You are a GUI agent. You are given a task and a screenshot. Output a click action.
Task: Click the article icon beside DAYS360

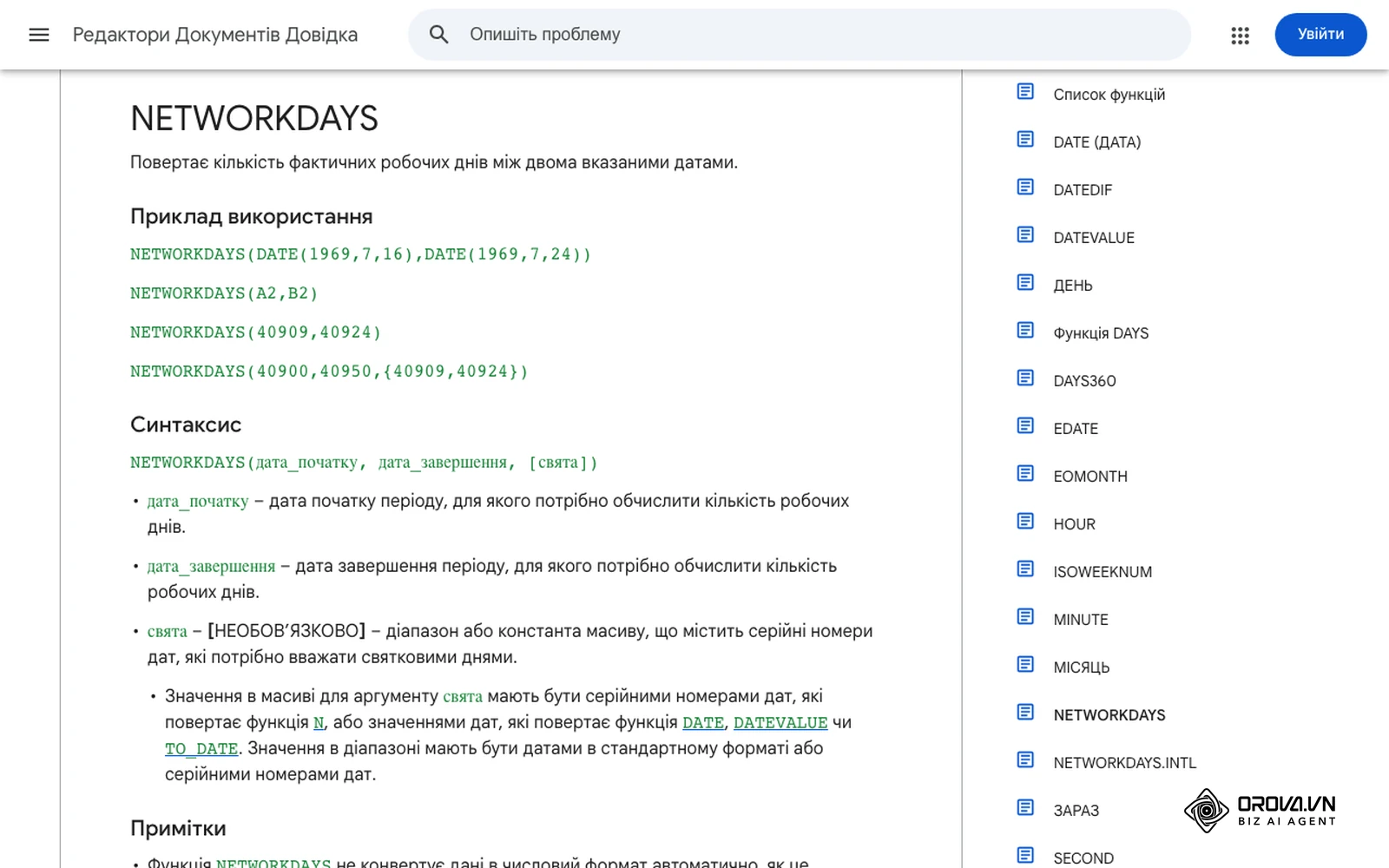[x=1025, y=378]
